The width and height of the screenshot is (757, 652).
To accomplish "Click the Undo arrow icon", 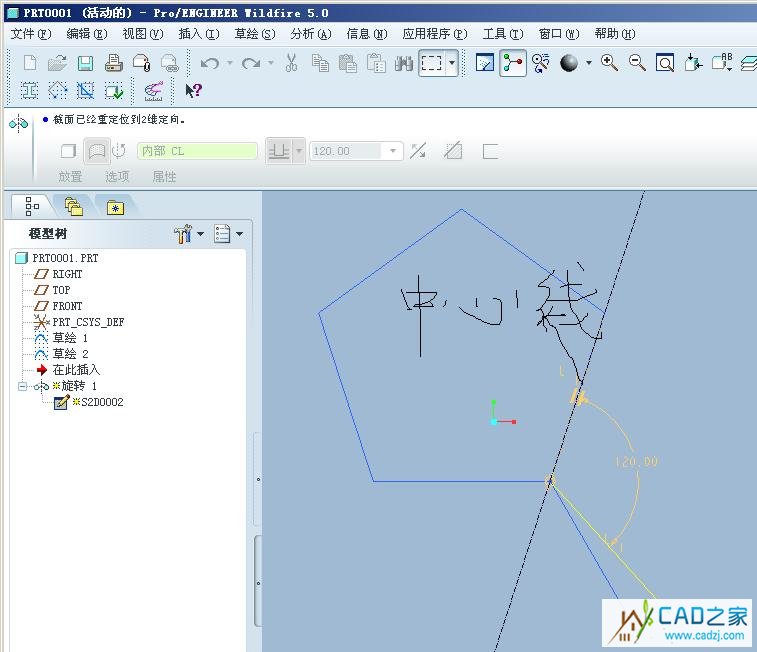I will click(209, 63).
